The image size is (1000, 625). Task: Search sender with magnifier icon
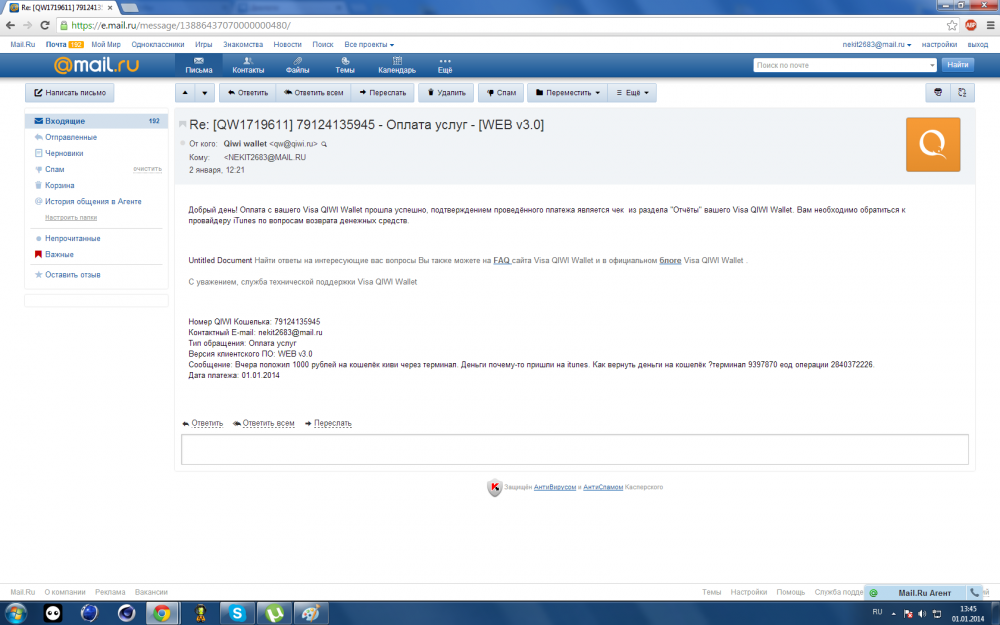(324, 144)
